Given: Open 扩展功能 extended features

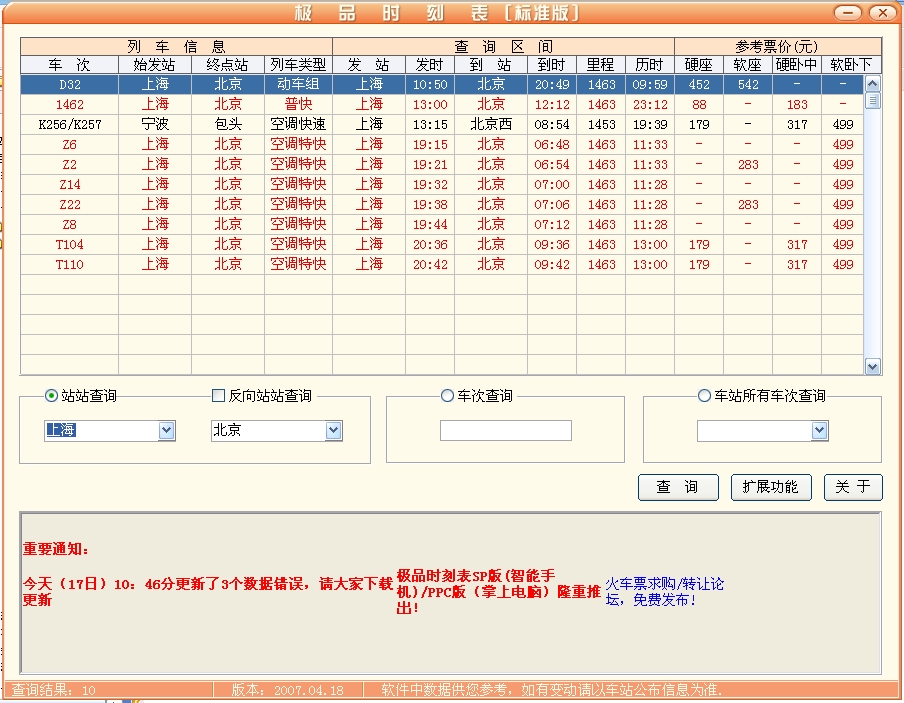Looking at the screenshot, I should [x=771, y=487].
